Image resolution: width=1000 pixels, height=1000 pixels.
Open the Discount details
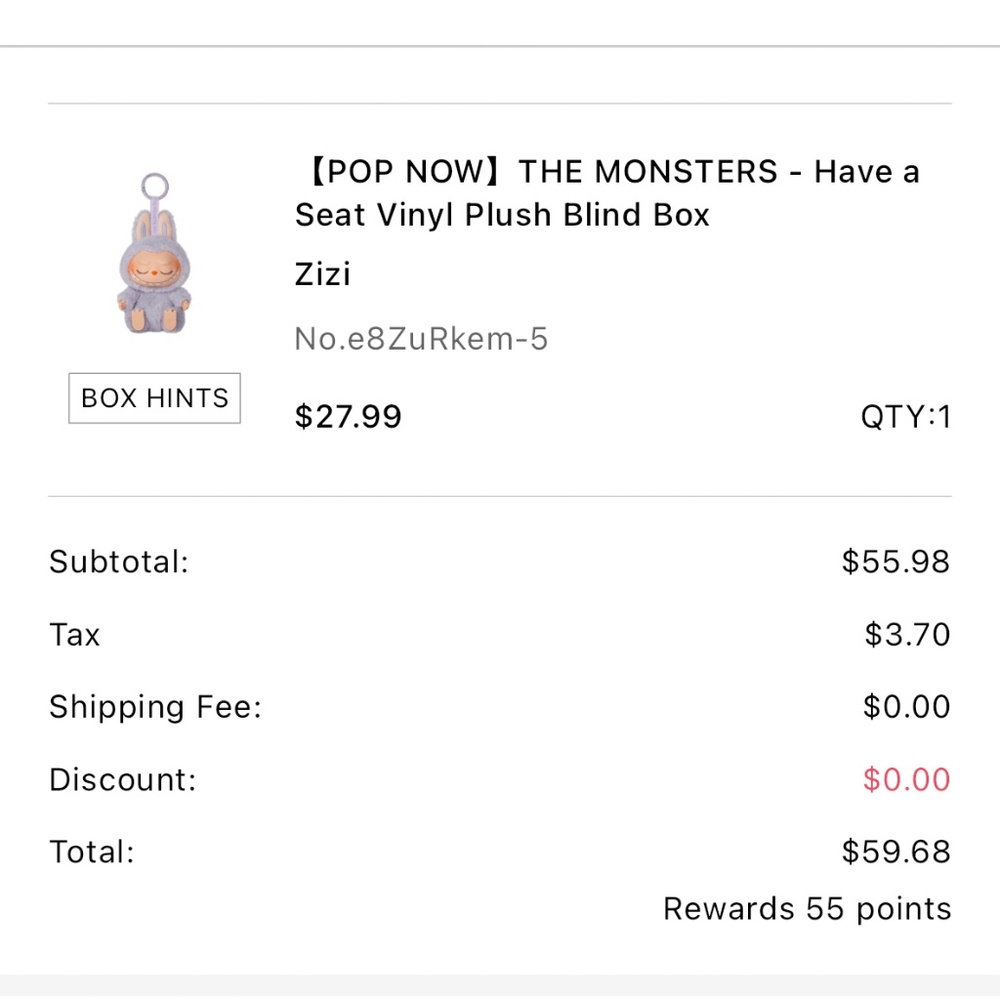pos(121,780)
